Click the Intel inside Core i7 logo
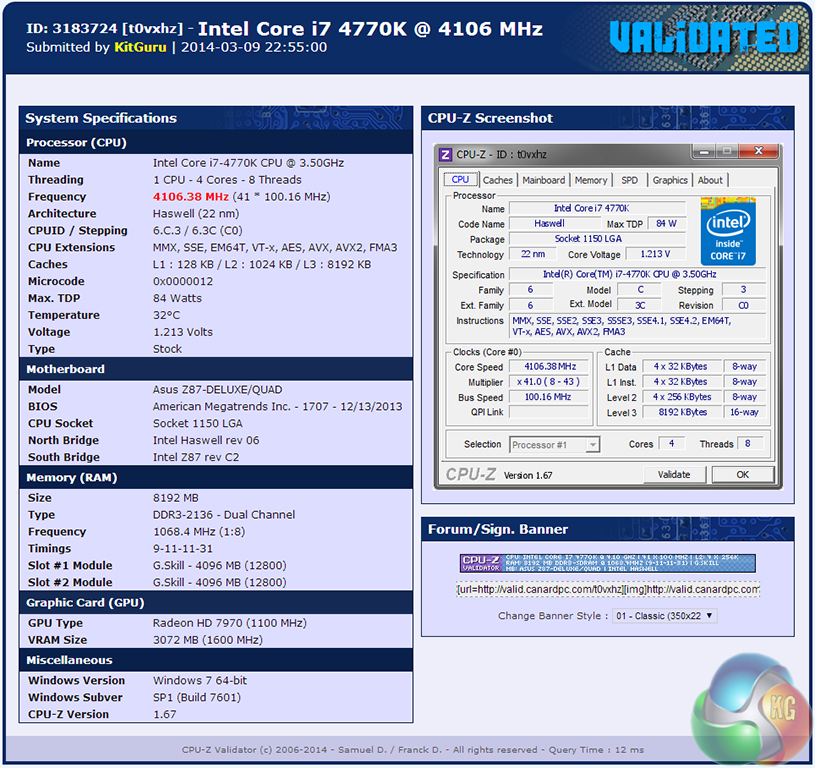The width and height of the screenshot is (815, 768). 728,231
